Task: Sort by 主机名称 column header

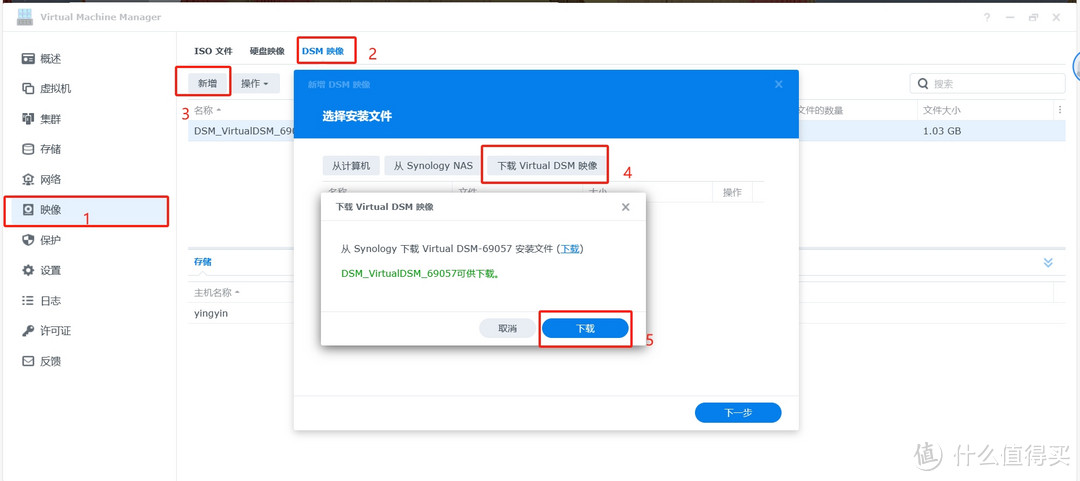Action: click(x=217, y=292)
